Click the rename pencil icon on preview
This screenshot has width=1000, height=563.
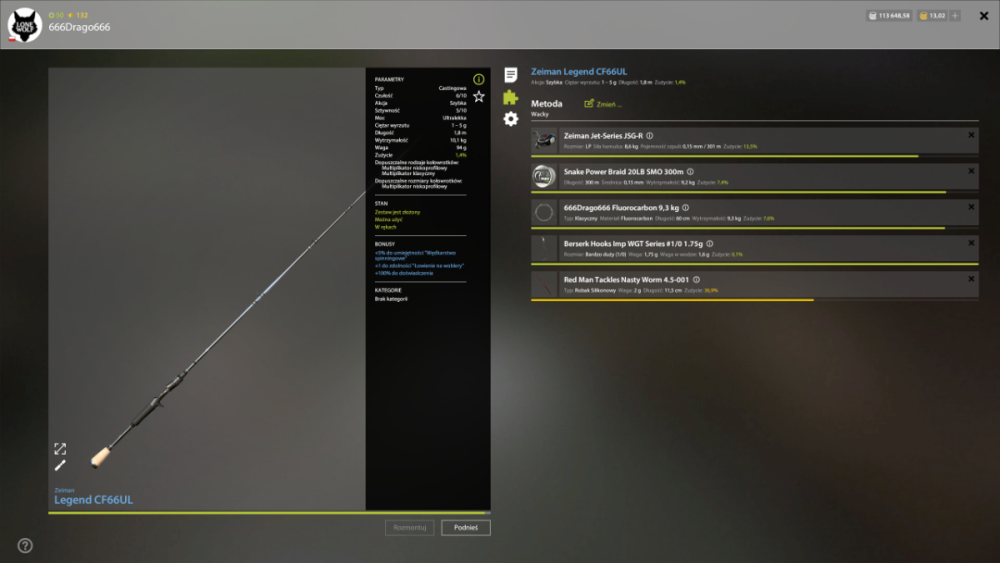tap(60, 465)
